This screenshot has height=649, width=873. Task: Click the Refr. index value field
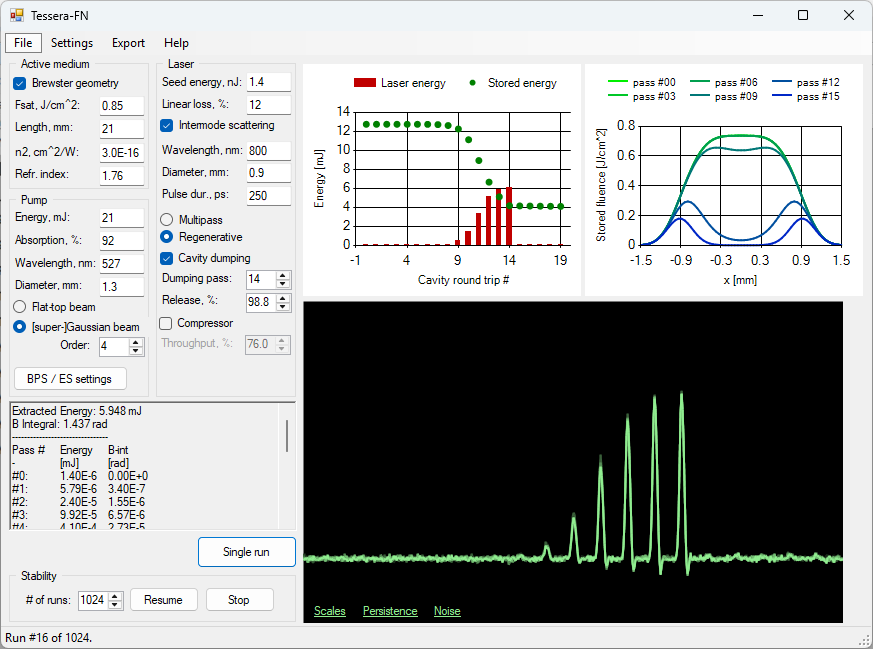[122, 176]
